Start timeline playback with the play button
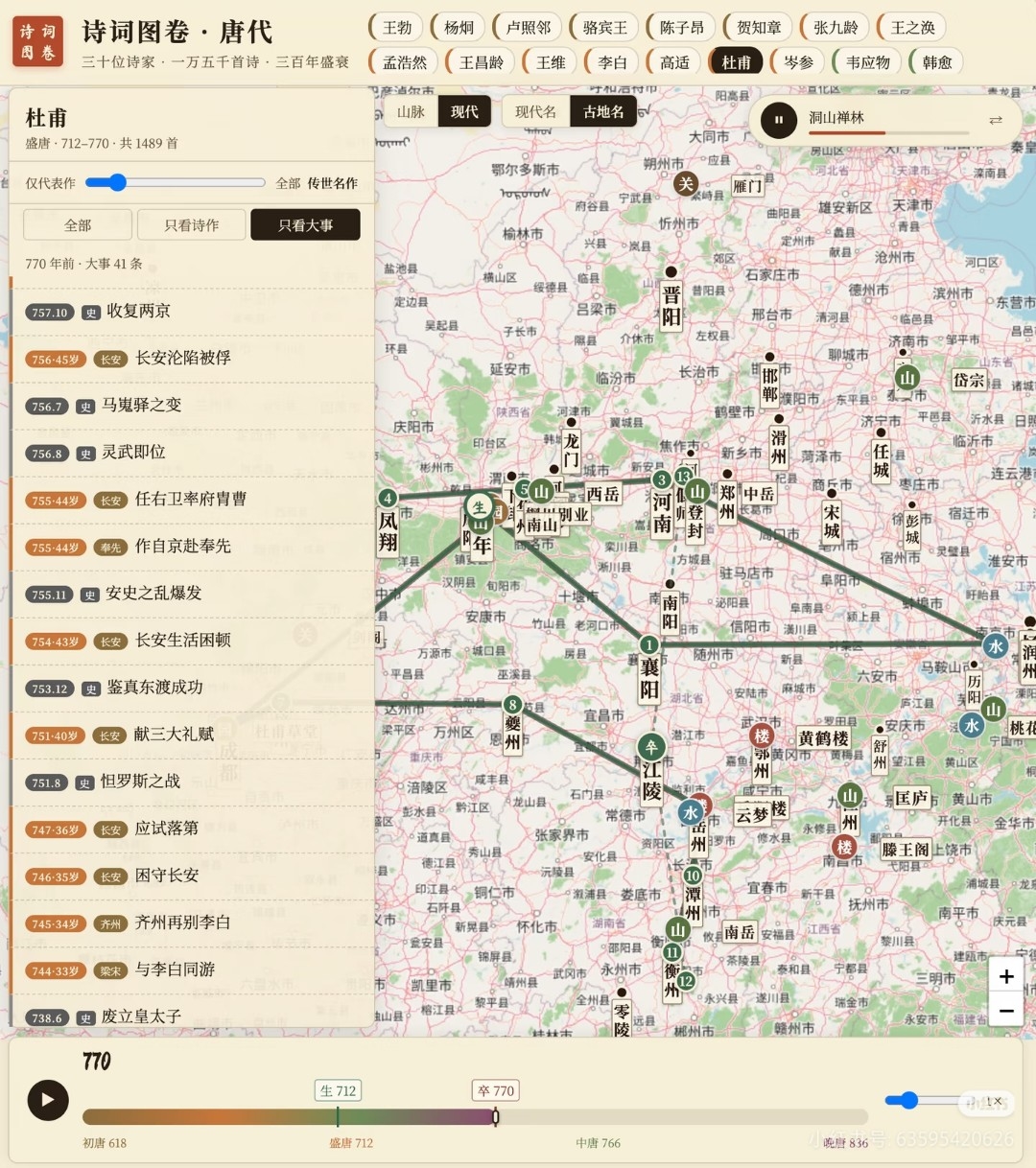Screen dimensions: 1036x1168 click(48, 1100)
